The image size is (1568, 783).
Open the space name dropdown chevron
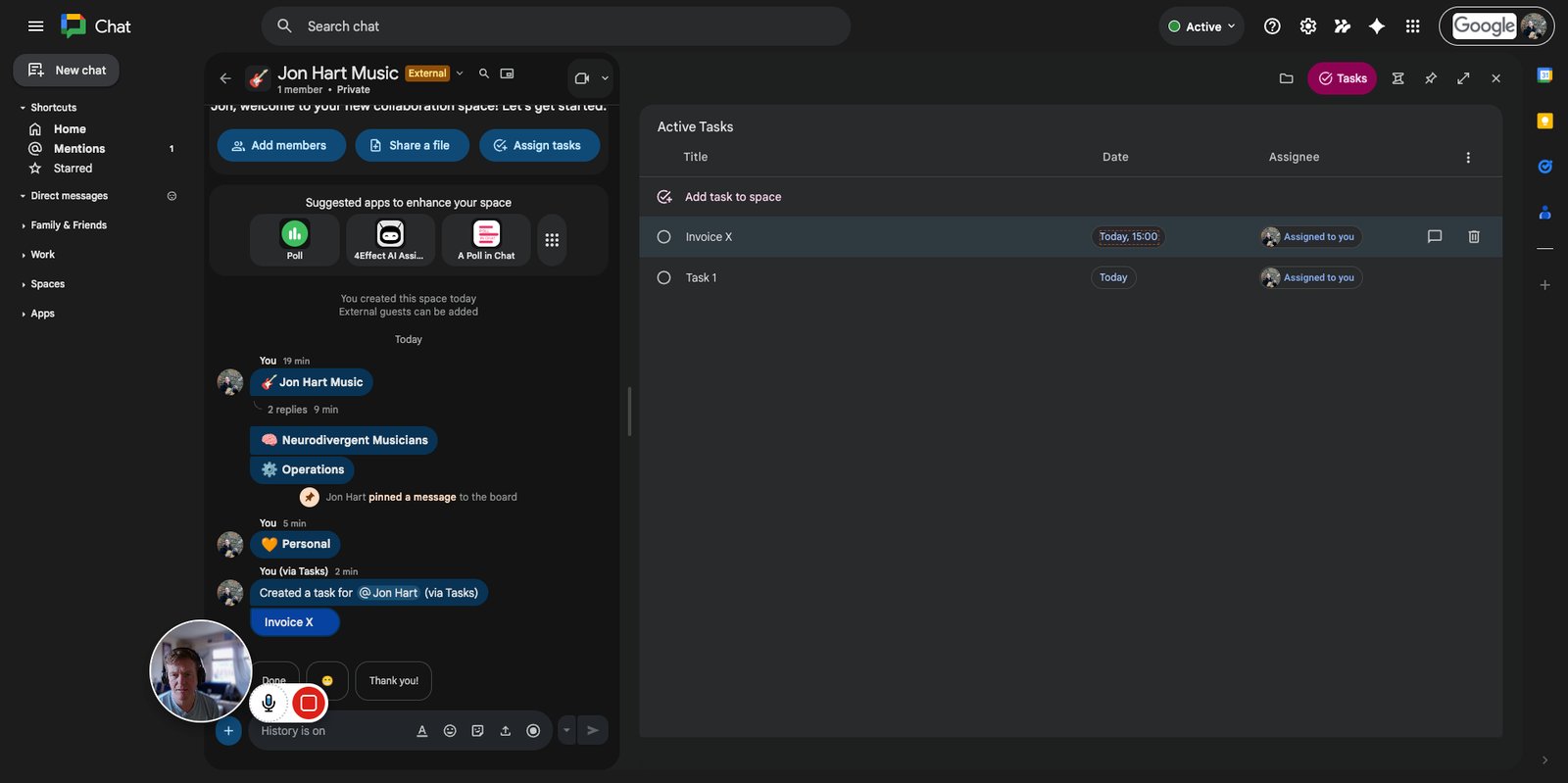pyautogui.click(x=460, y=73)
